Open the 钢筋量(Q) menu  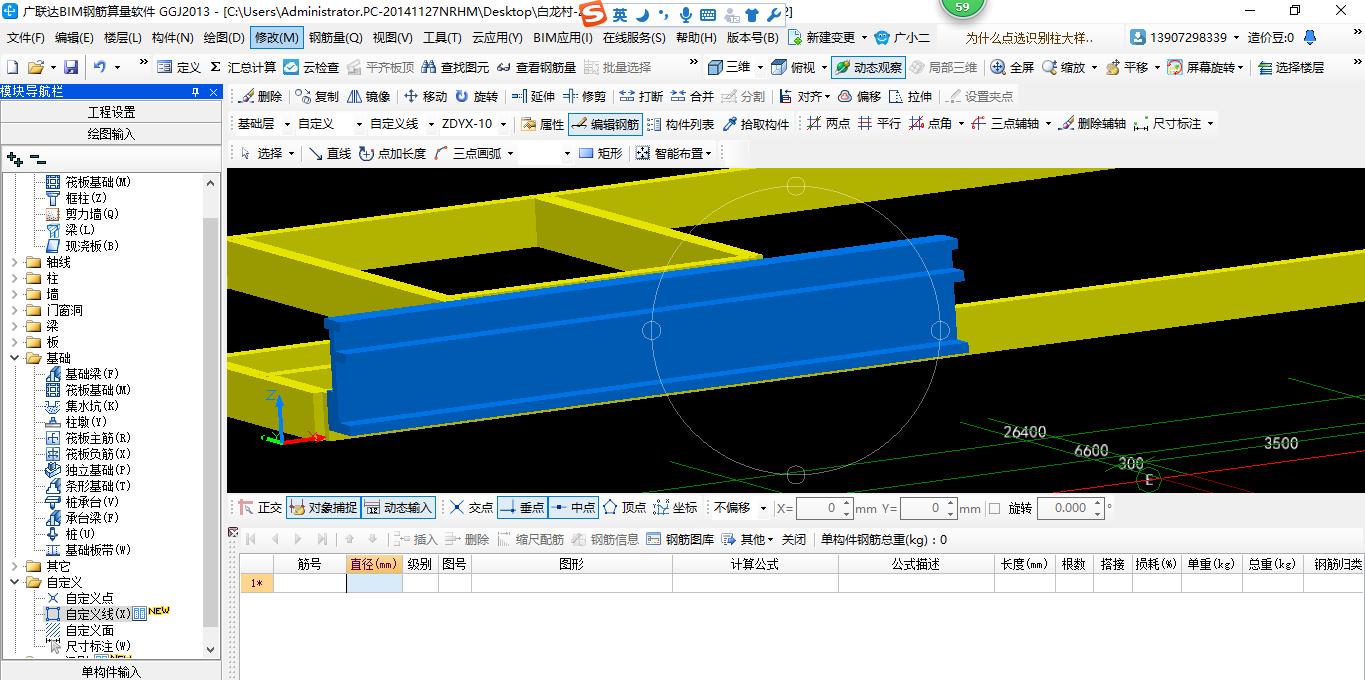(x=335, y=38)
